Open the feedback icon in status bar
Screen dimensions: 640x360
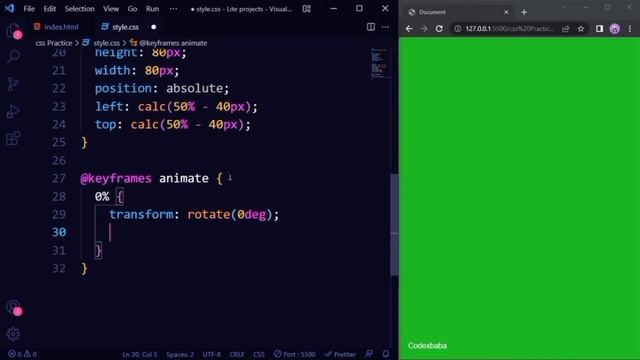pos(369,354)
